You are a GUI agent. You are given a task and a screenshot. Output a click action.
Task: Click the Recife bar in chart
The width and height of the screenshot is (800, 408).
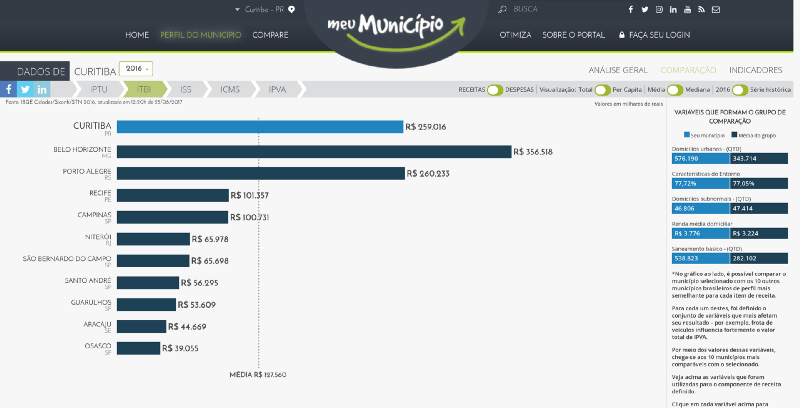172,195
